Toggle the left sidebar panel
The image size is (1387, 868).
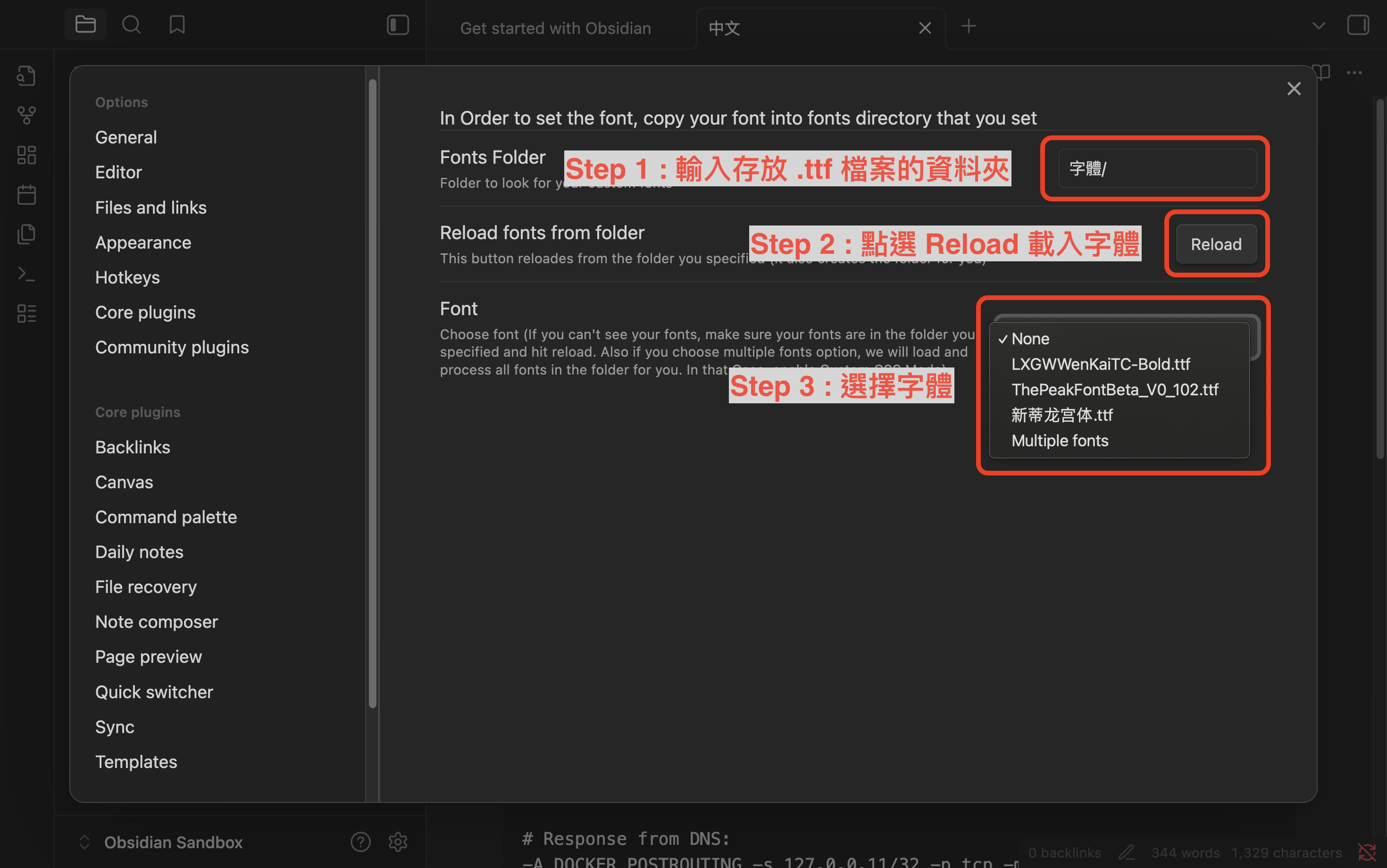[x=398, y=25]
